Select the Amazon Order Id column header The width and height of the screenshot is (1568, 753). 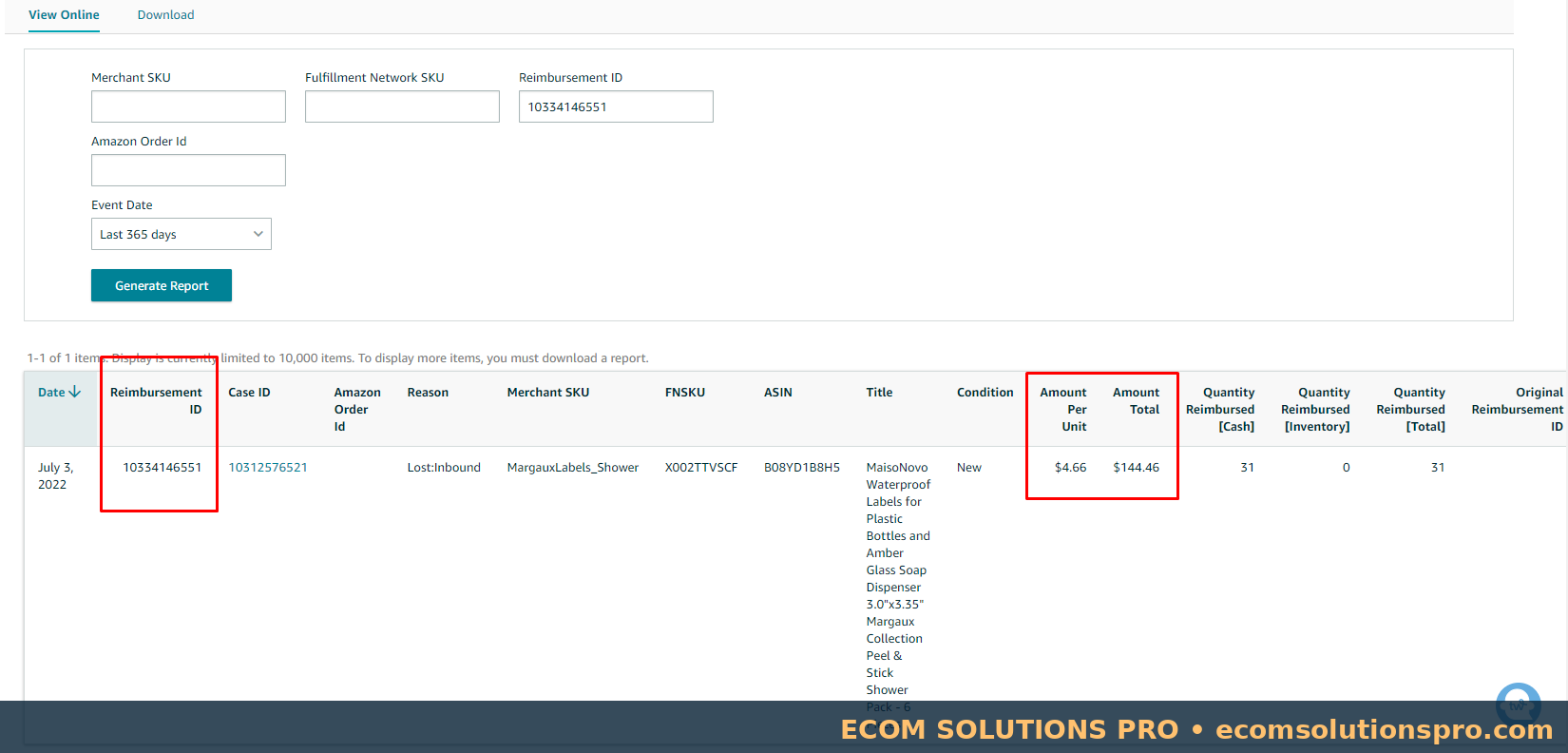[357, 409]
